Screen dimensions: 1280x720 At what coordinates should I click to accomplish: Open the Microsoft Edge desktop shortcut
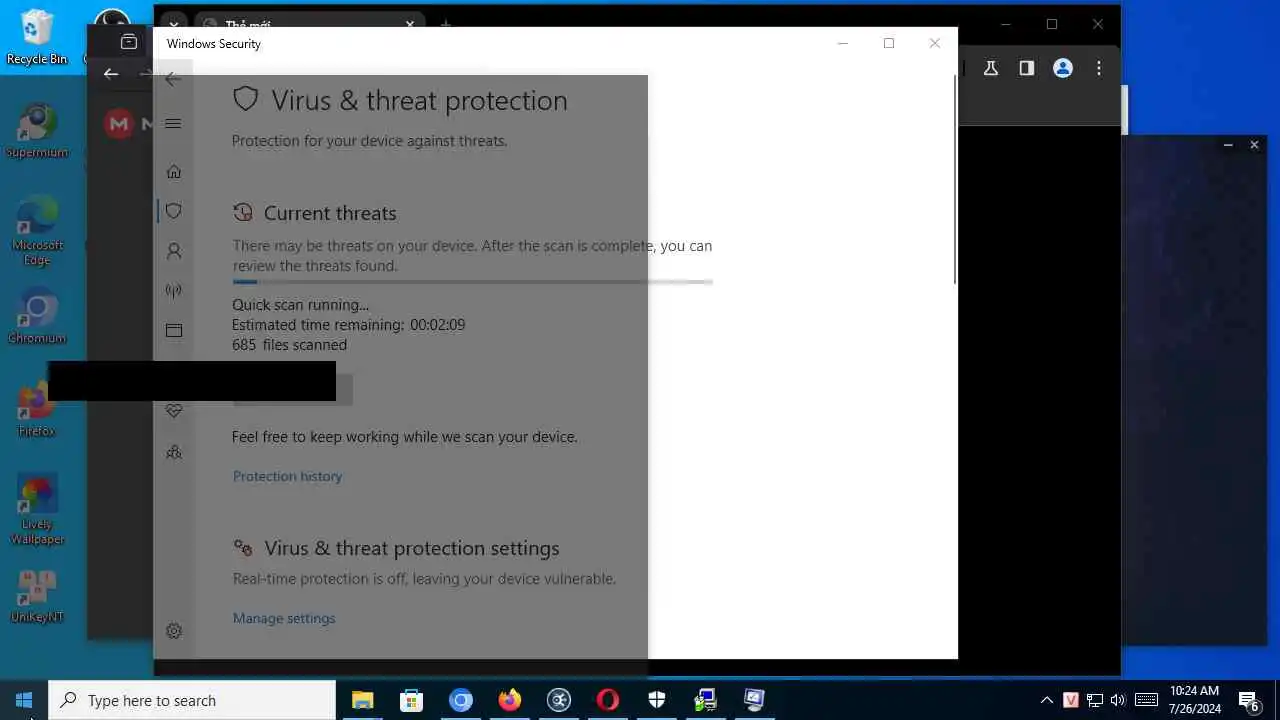tap(37, 230)
